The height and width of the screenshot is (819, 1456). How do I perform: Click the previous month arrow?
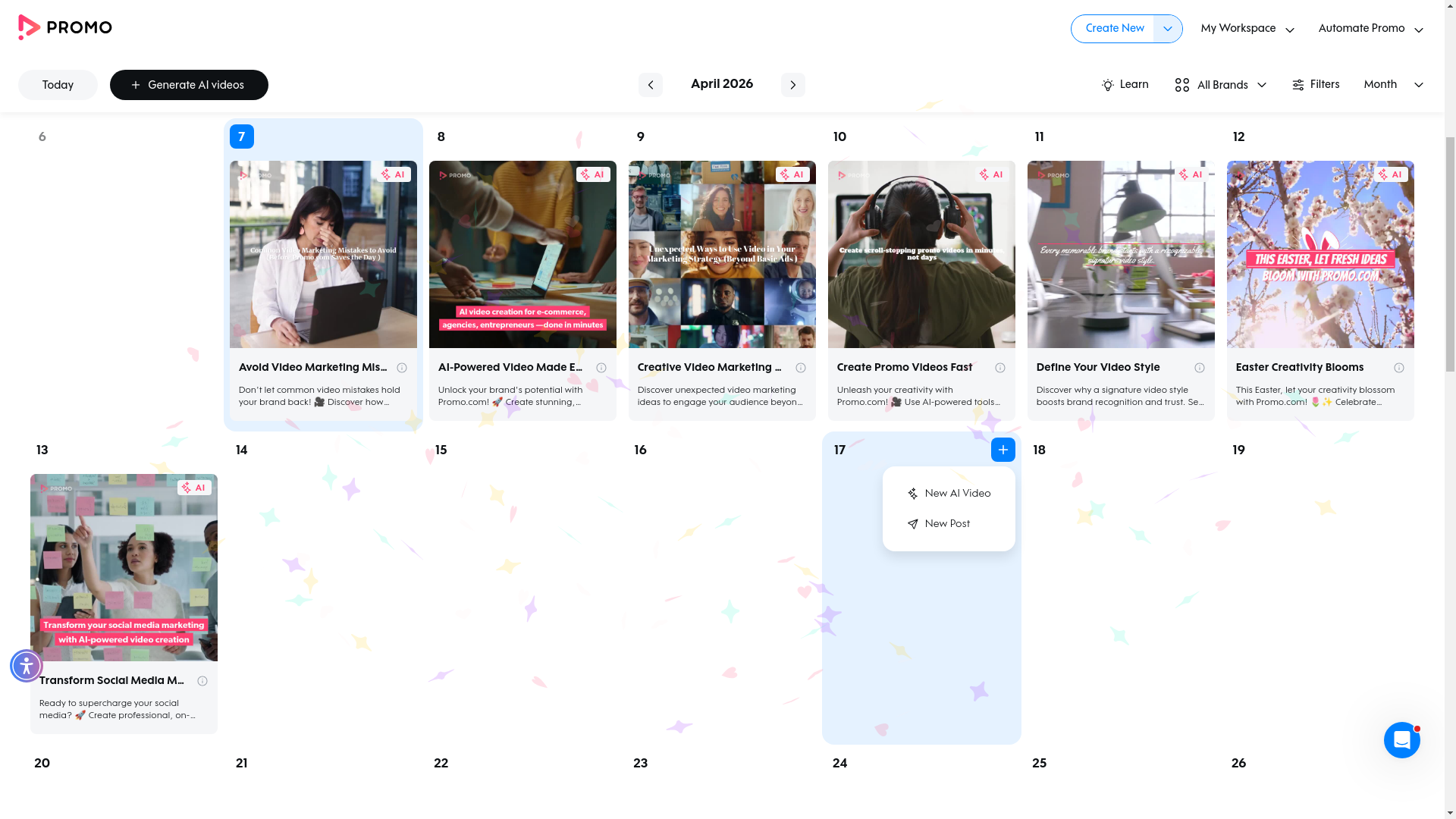(650, 84)
